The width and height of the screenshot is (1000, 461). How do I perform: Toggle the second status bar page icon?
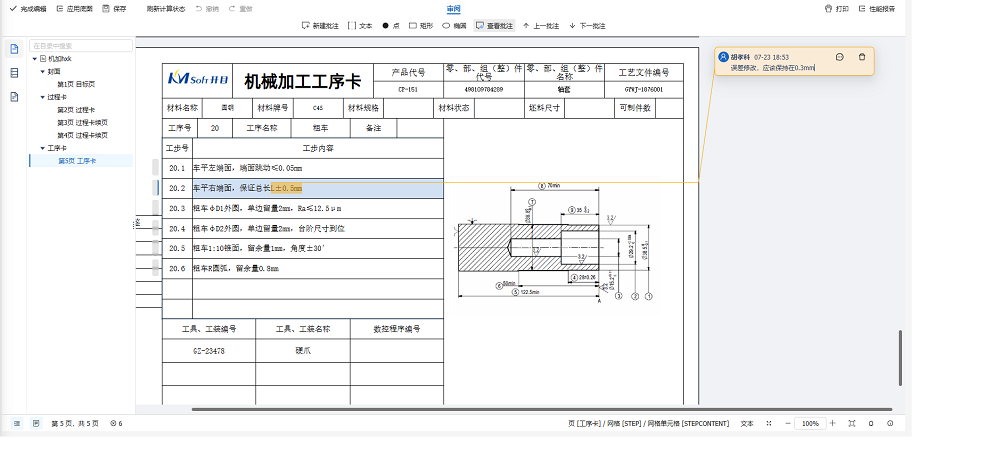coord(36,423)
